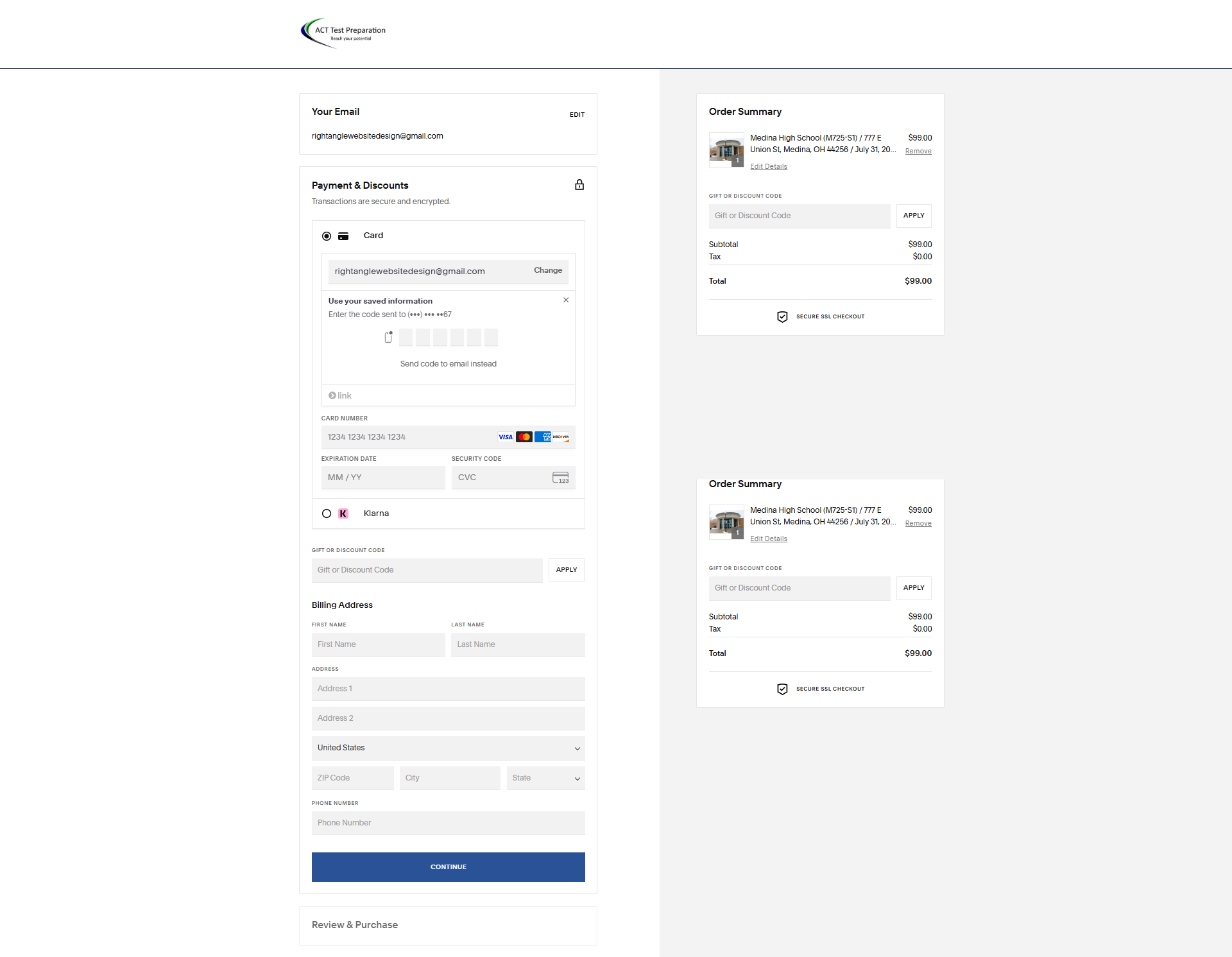Open the United States country dropdown
The width and height of the screenshot is (1232, 957).
coord(448,748)
